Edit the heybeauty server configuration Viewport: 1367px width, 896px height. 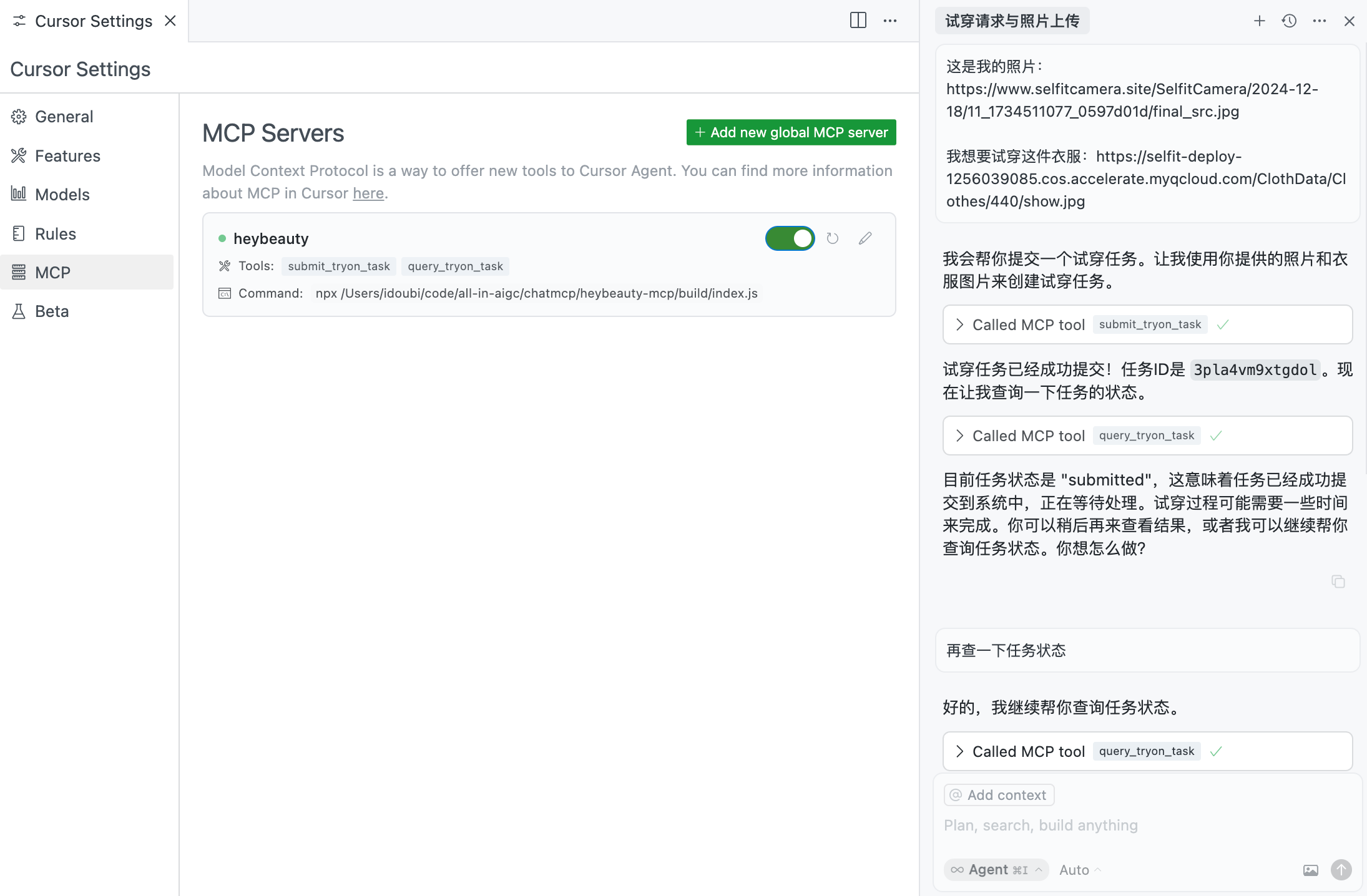pos(865,238)
